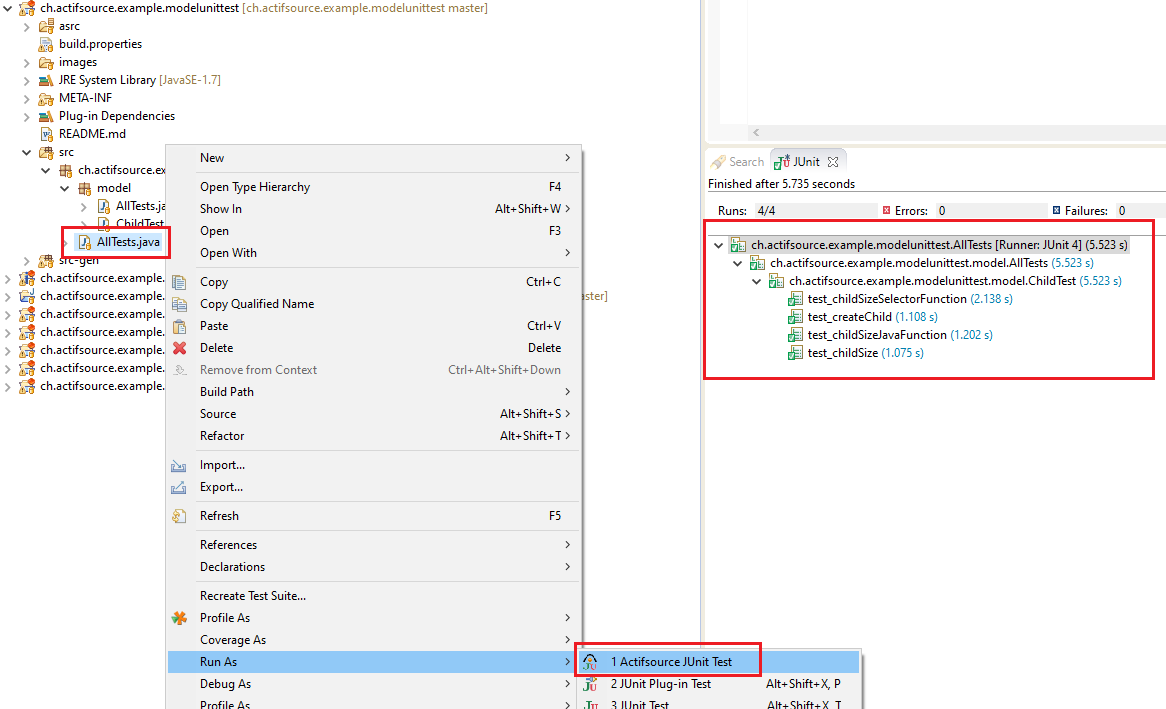Viewport: 1166px width, 709px height.
Task: Click the Search tab magnifier icon
Action: point(718,161)
